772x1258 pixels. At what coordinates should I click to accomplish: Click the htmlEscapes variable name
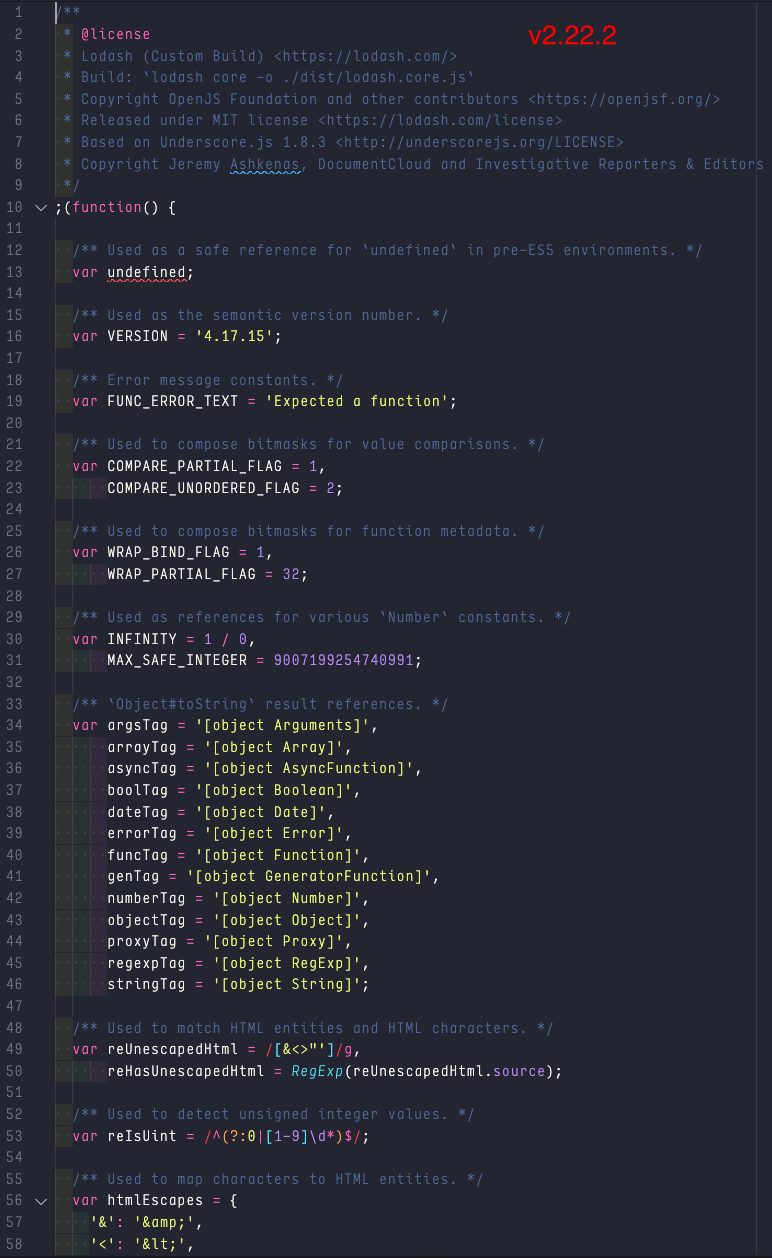point(155,1201)
